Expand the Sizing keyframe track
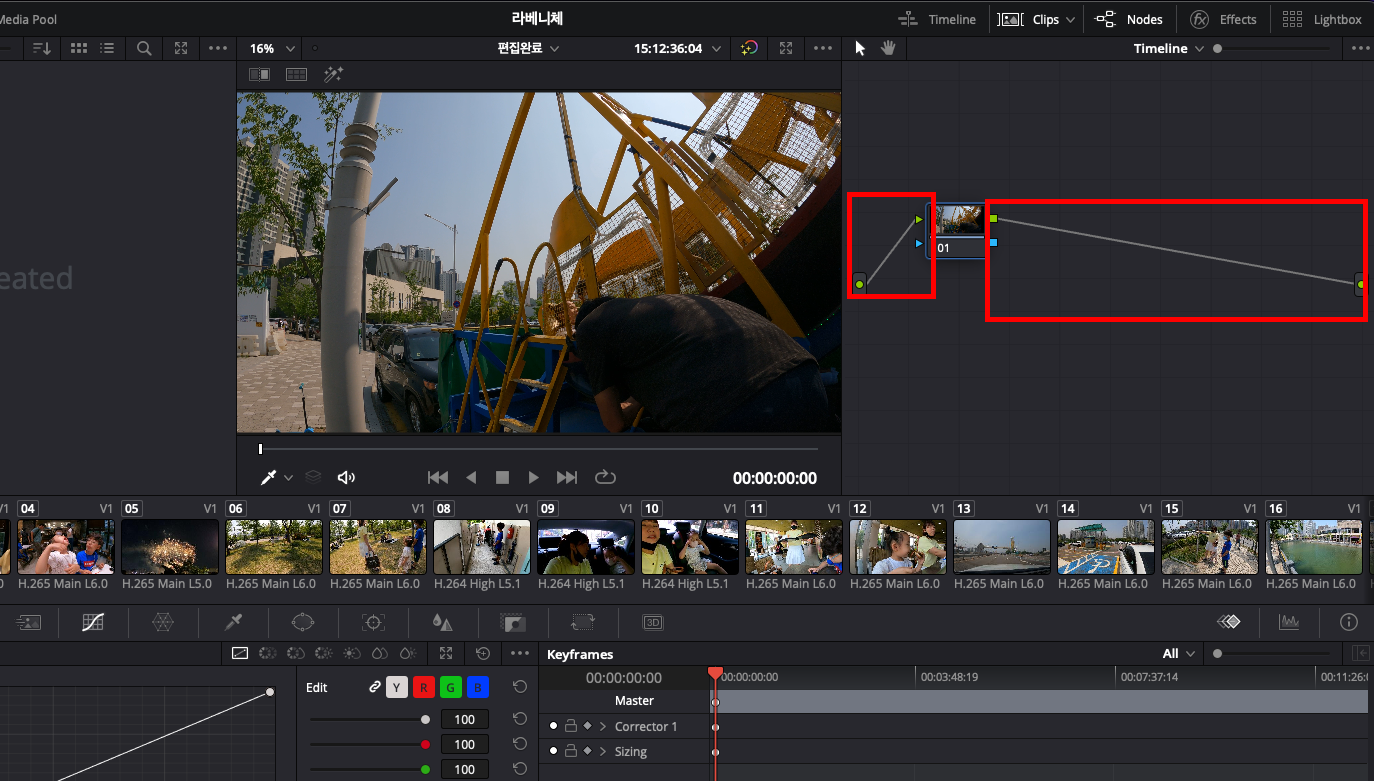Image resolution: width=1374 pixels, height=781 pixels. pos(603,751)
